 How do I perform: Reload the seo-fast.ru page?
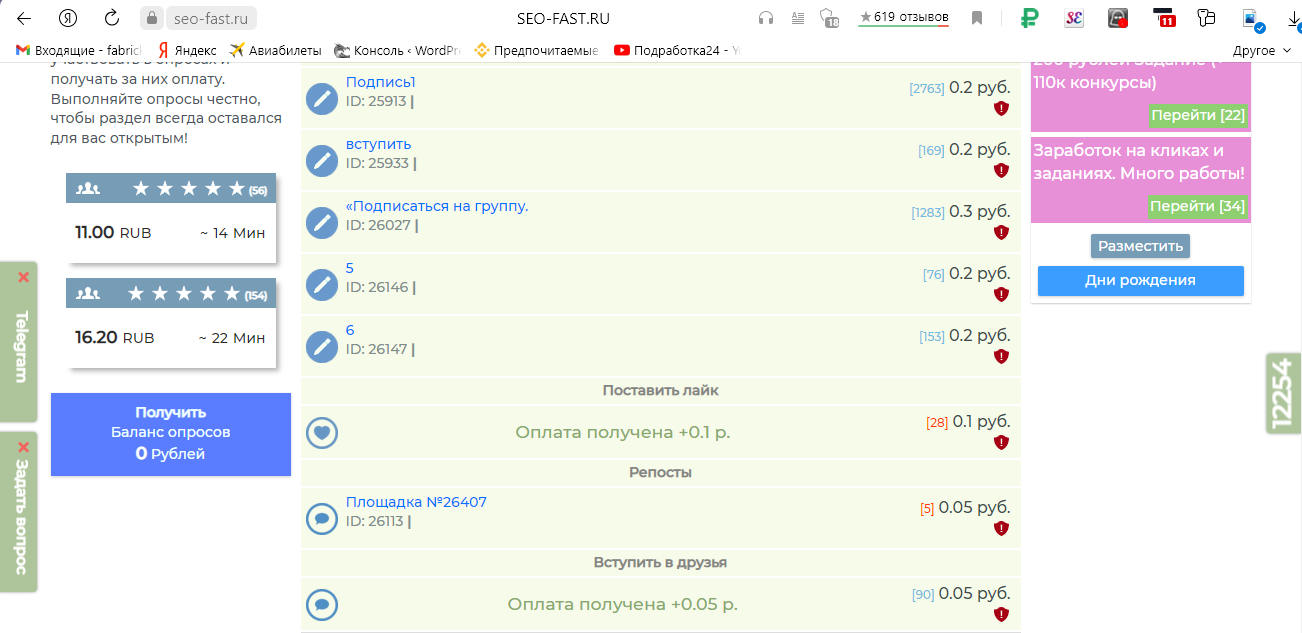pos(112,18)
